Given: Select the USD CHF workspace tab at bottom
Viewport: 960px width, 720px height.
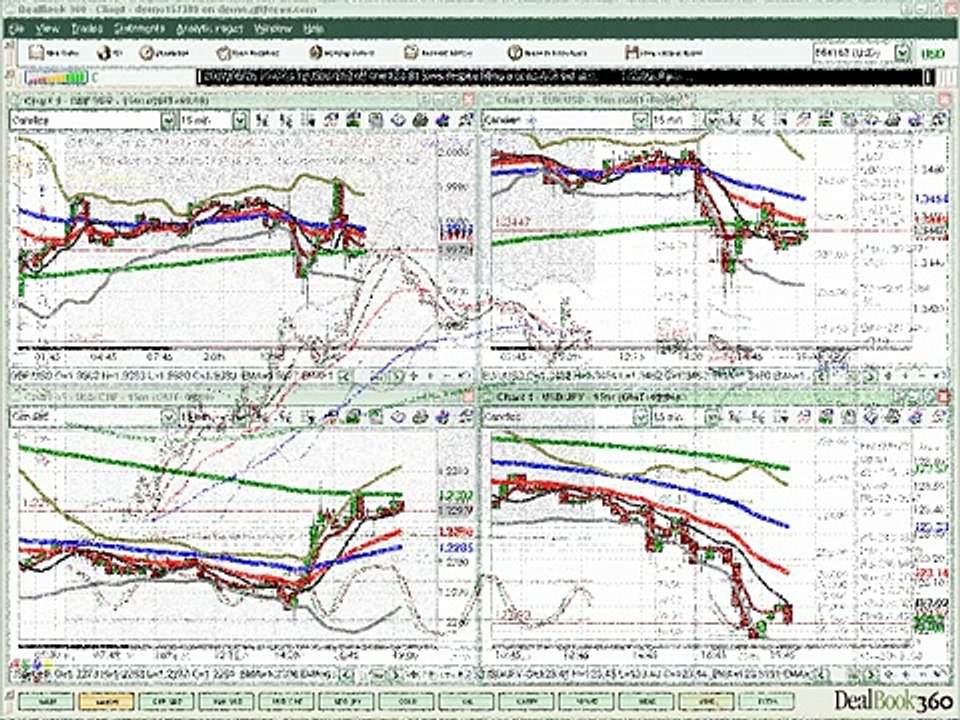Looking at the screenshot, I should pos(287,702).
